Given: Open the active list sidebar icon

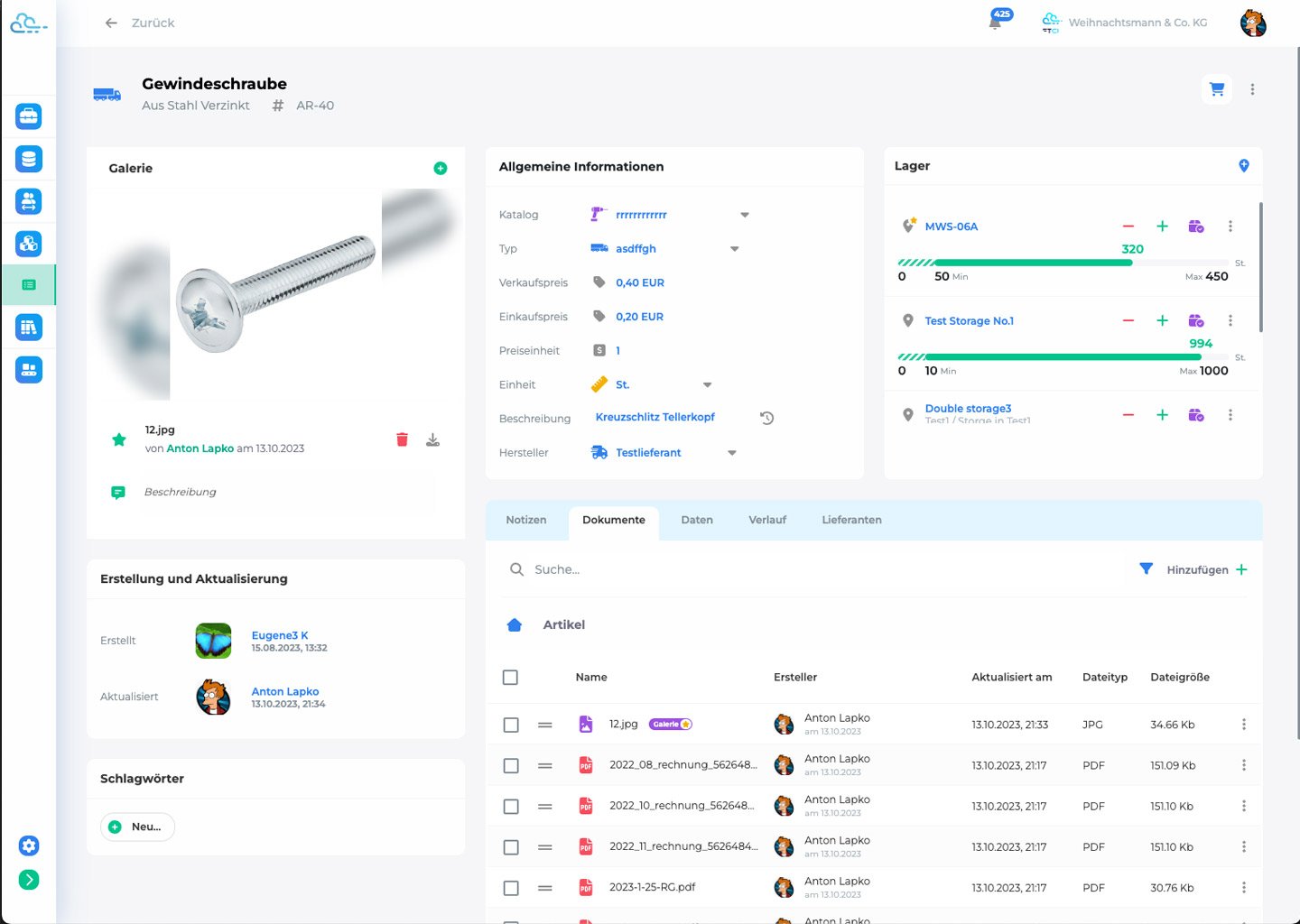Looking at the screenshot, I should [29, 285].
